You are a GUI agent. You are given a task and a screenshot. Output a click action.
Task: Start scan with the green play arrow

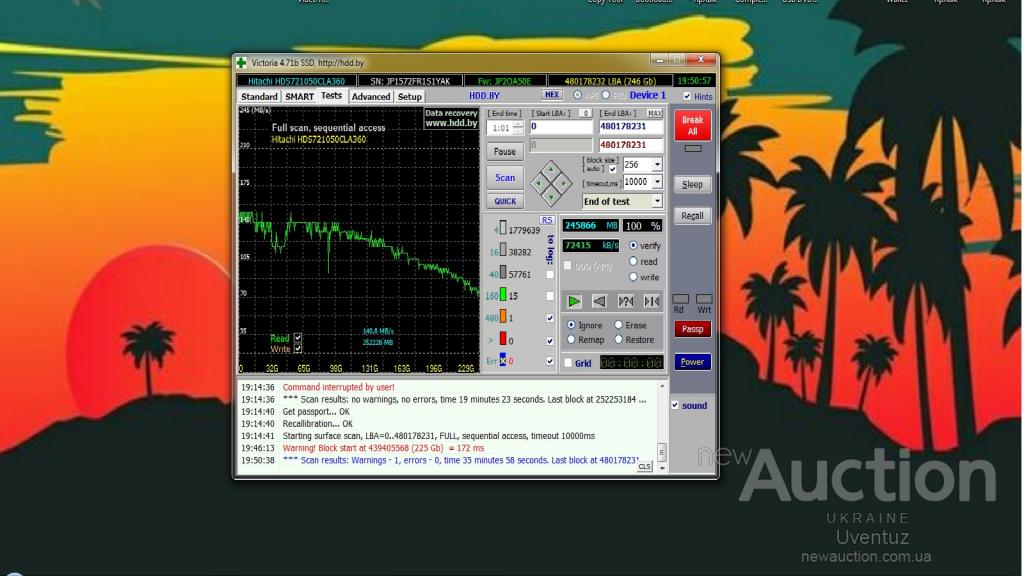coord(574,301)
